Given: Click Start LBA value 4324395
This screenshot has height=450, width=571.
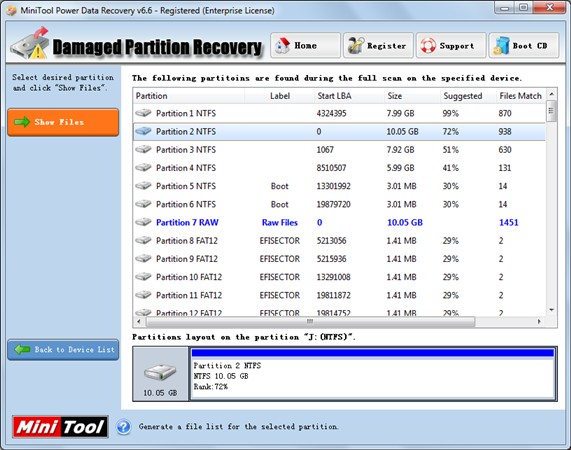Looking at the screenshot, I should [x=331, y=113].
